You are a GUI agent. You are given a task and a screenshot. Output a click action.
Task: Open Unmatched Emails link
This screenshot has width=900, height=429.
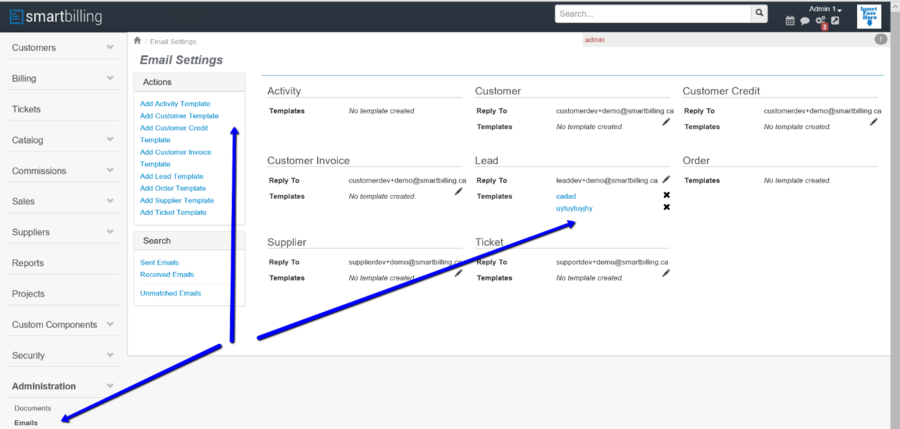tap(170, 293)
